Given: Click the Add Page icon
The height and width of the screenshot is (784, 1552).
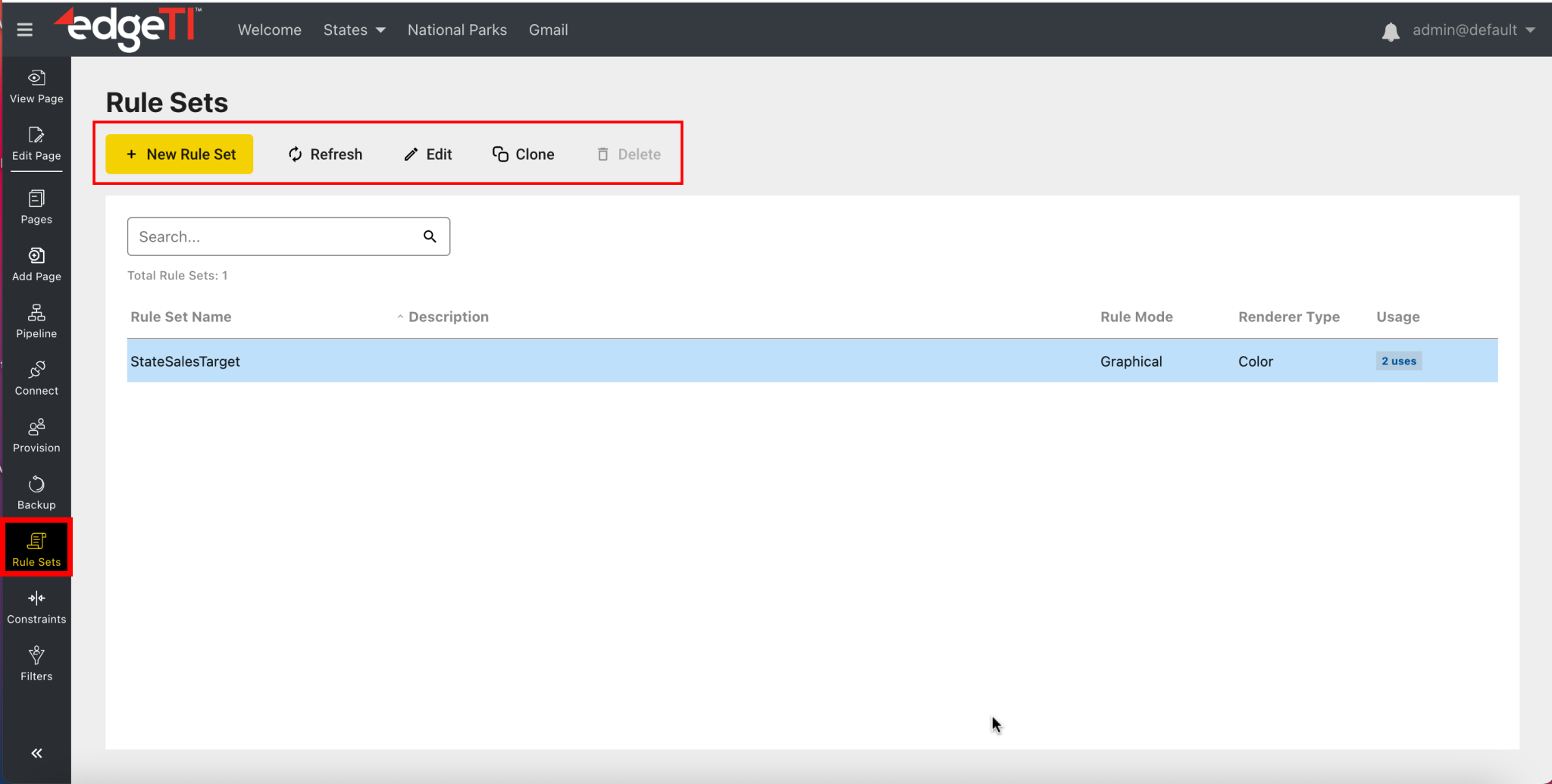Looking at the screenshot, I should (36, 257).
